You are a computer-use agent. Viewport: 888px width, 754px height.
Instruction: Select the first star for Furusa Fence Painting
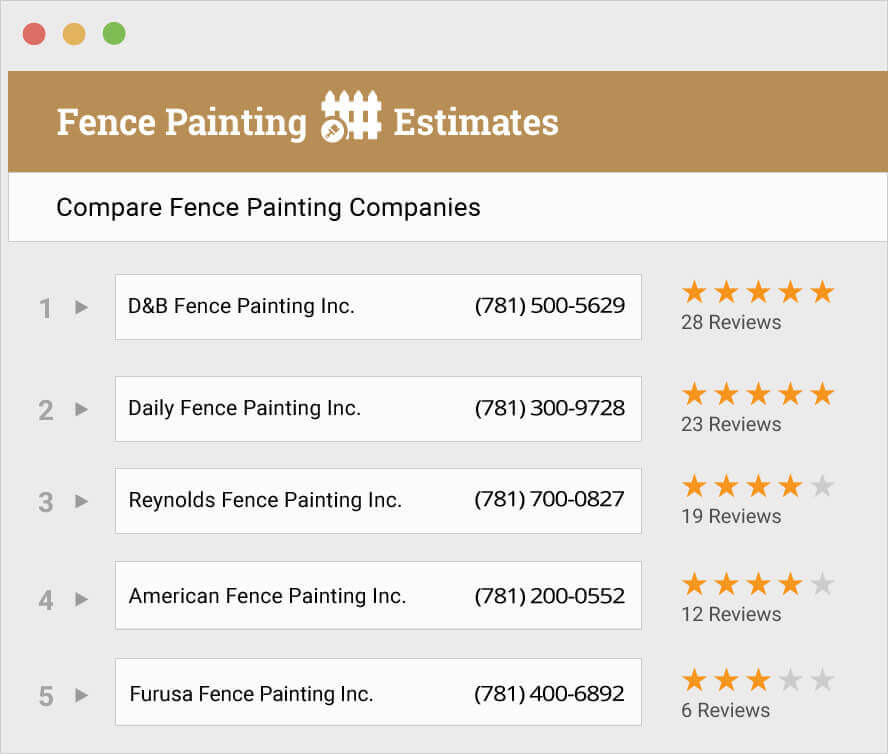693,679
